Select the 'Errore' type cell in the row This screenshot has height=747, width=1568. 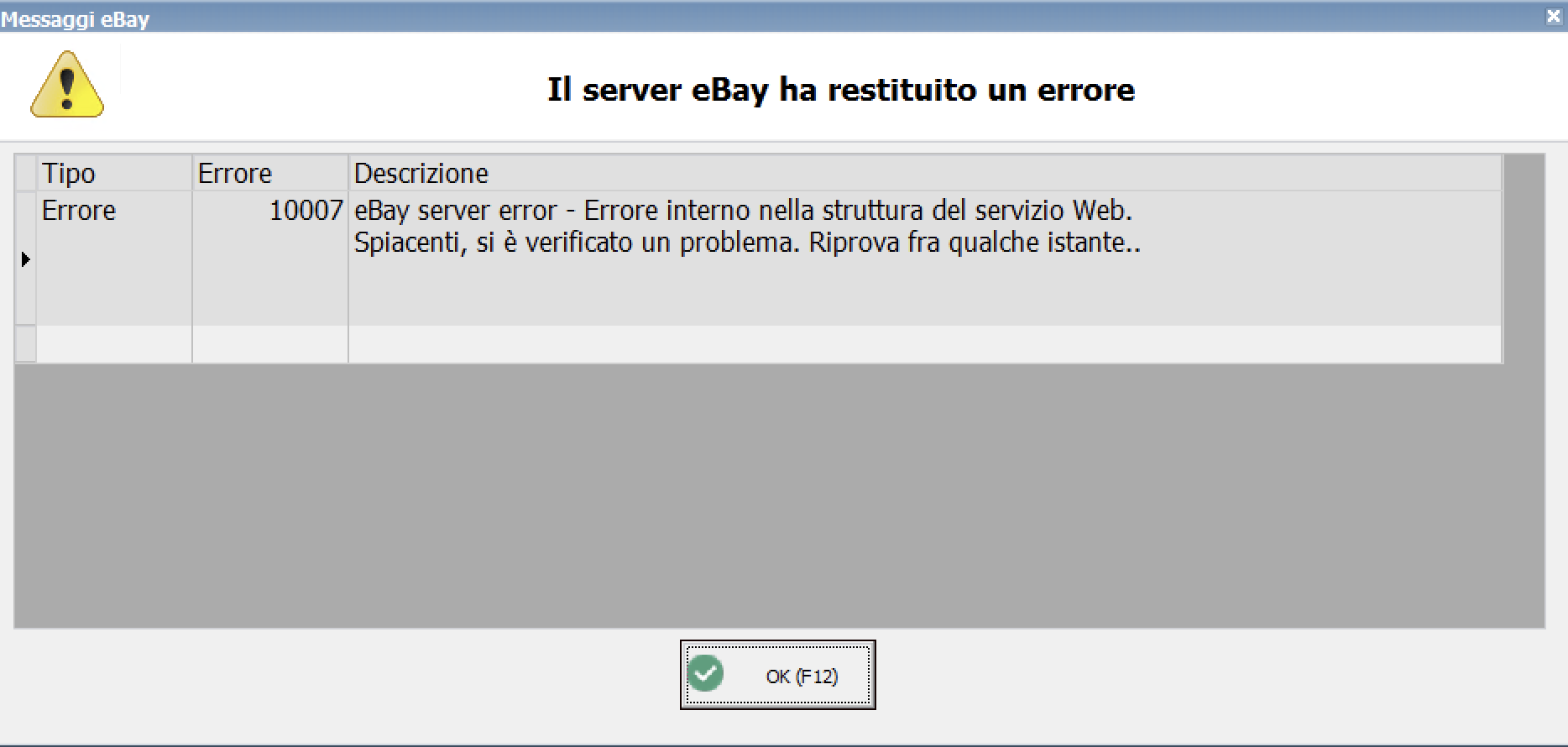pos(114,258)
